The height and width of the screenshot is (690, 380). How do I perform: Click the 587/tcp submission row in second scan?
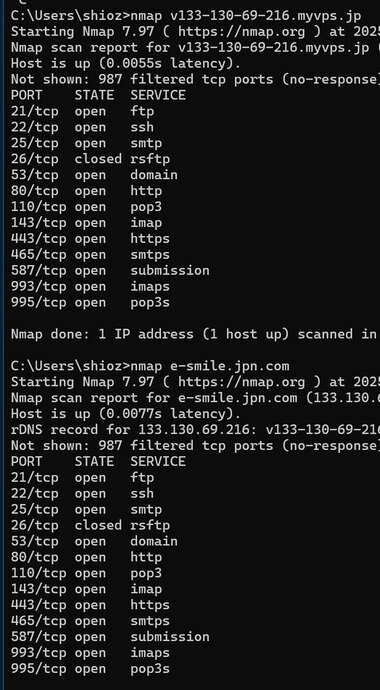(x=110, y=636)
